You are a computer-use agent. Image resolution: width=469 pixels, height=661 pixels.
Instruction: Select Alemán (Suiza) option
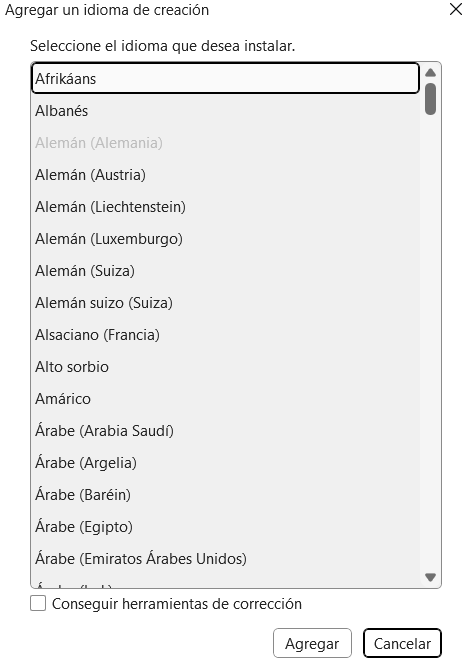pyautogui.click(x=225, y=271)
